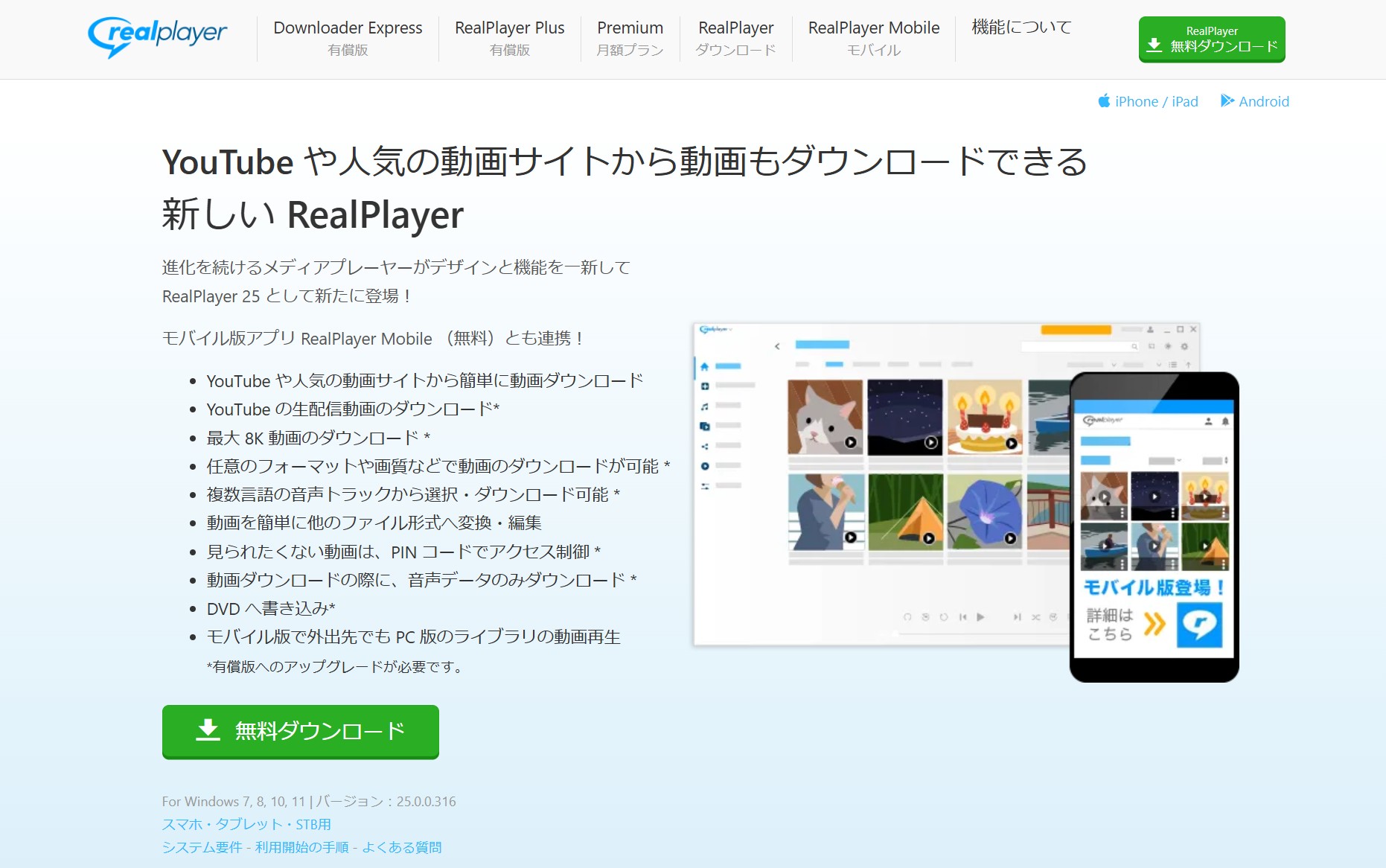Screen dimensions: 1386x868
Task: Open よくある質問 link
Action: click(x=402, y=847)
